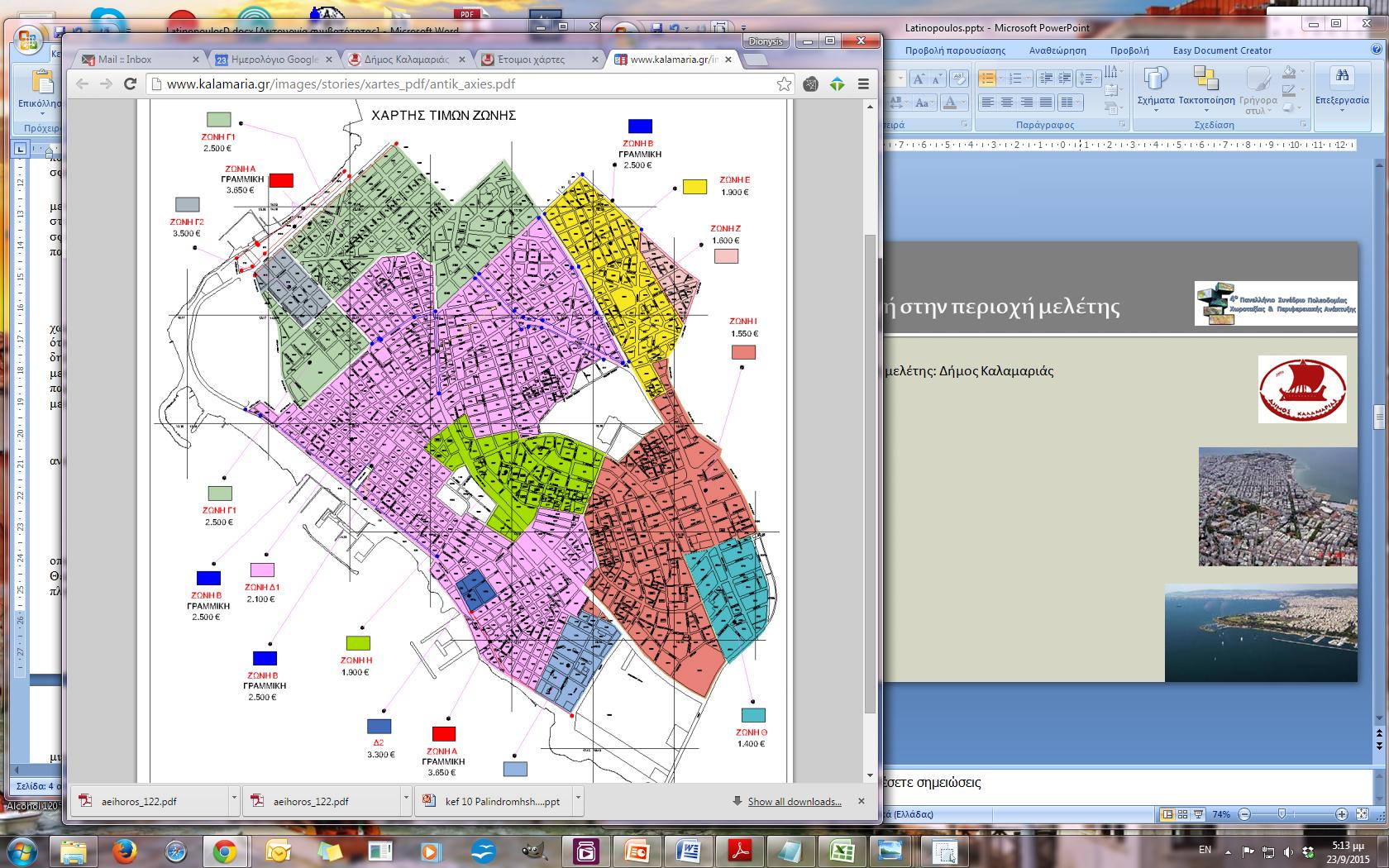The image size is (1389, 868).
Task: Open the Σχήματα shapes gallery
Action: click(1156, 88)
